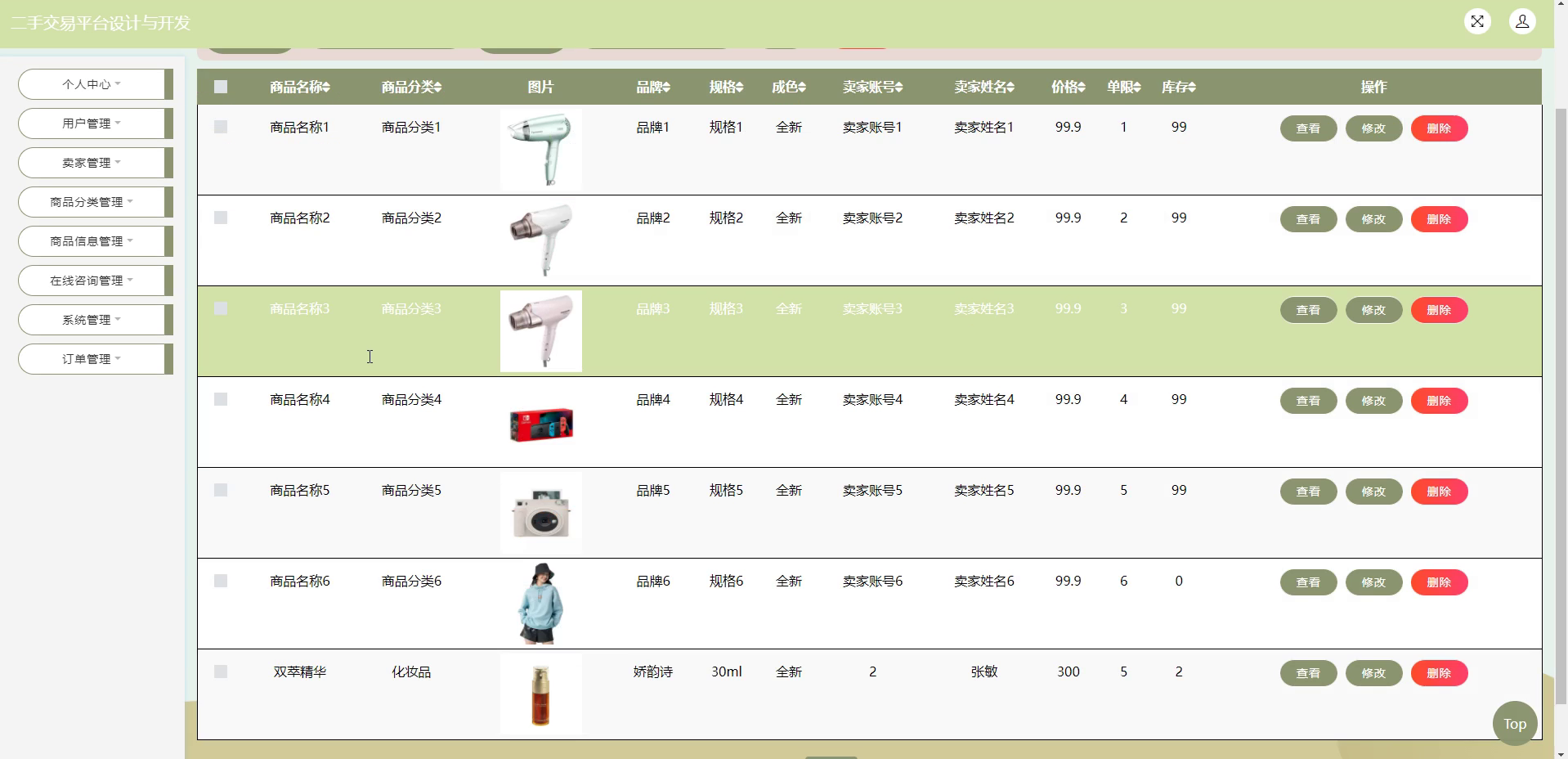Open the blue hoodie thumbnail of 商品名称6
The width and height of the screenshot is (1568, 759).
pos(541,604)
